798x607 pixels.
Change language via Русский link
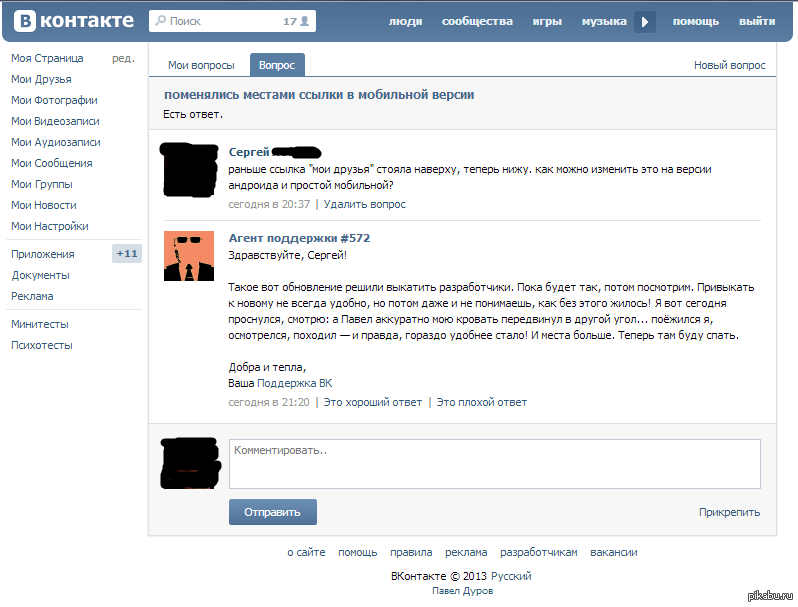[511, 576]
